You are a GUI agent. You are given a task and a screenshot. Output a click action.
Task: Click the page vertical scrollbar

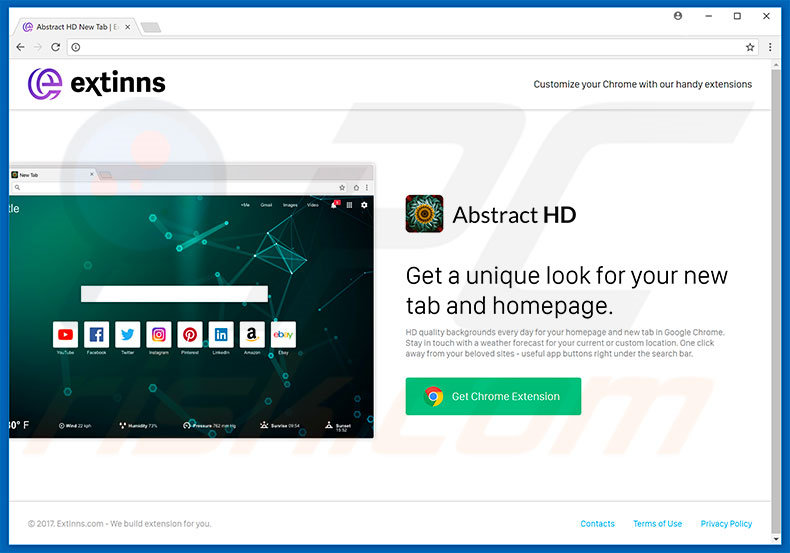coord(776,300)
